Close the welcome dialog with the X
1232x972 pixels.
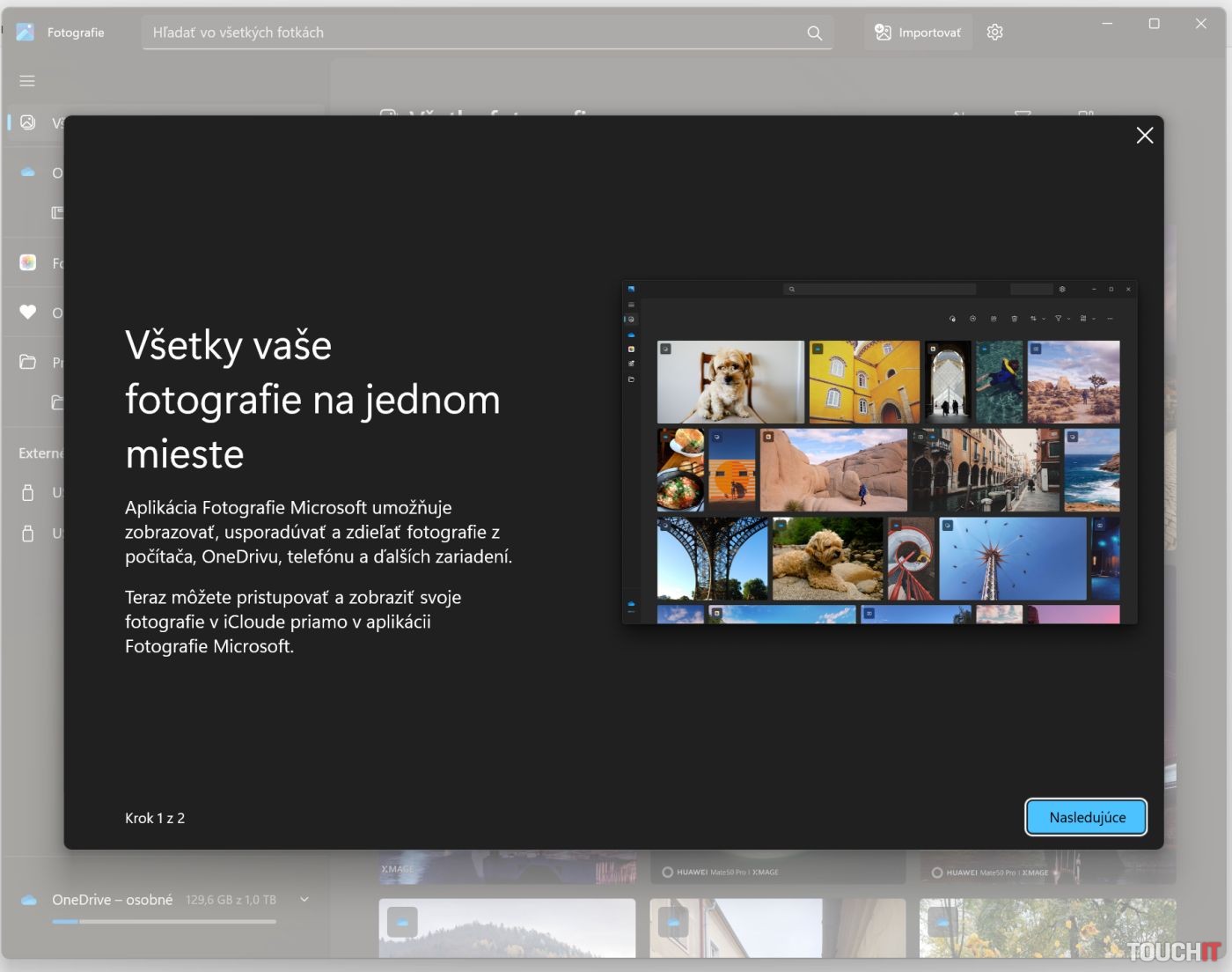coord(1144,136)
